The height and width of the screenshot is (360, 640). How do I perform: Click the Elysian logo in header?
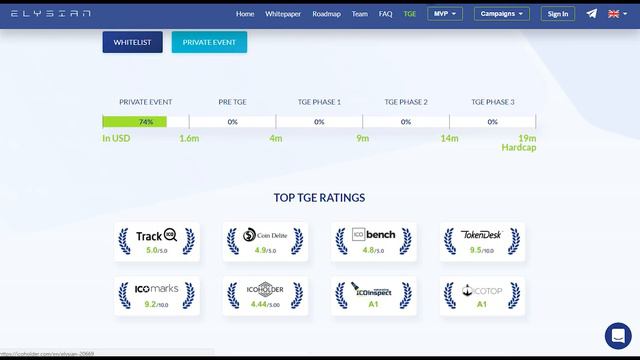51,13
